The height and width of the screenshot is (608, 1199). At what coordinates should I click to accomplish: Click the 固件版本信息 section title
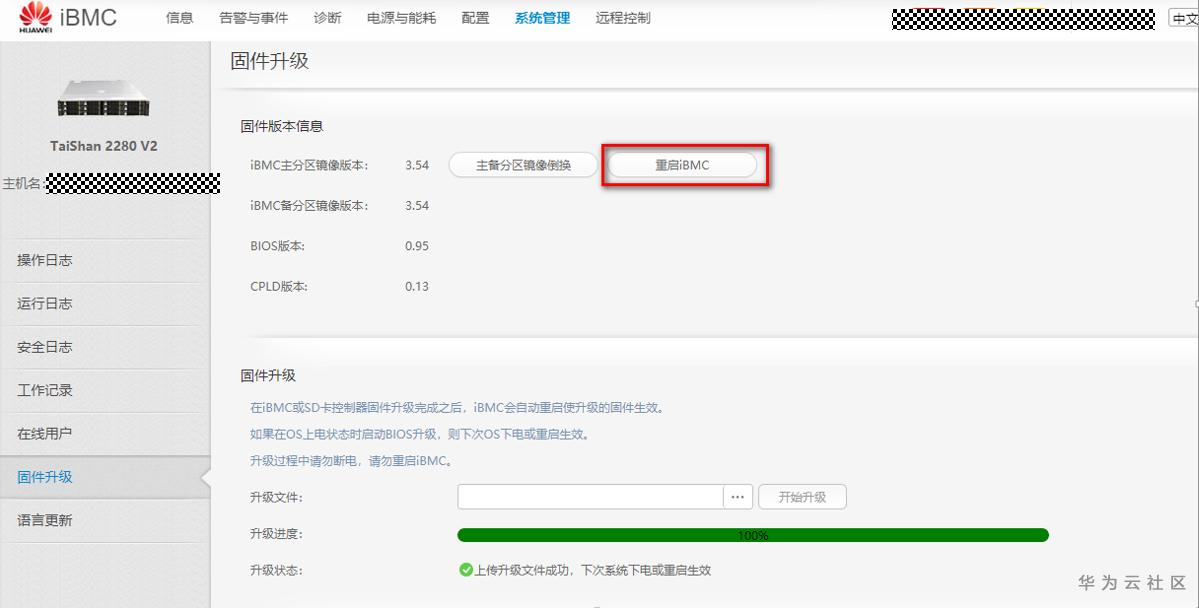282,126
